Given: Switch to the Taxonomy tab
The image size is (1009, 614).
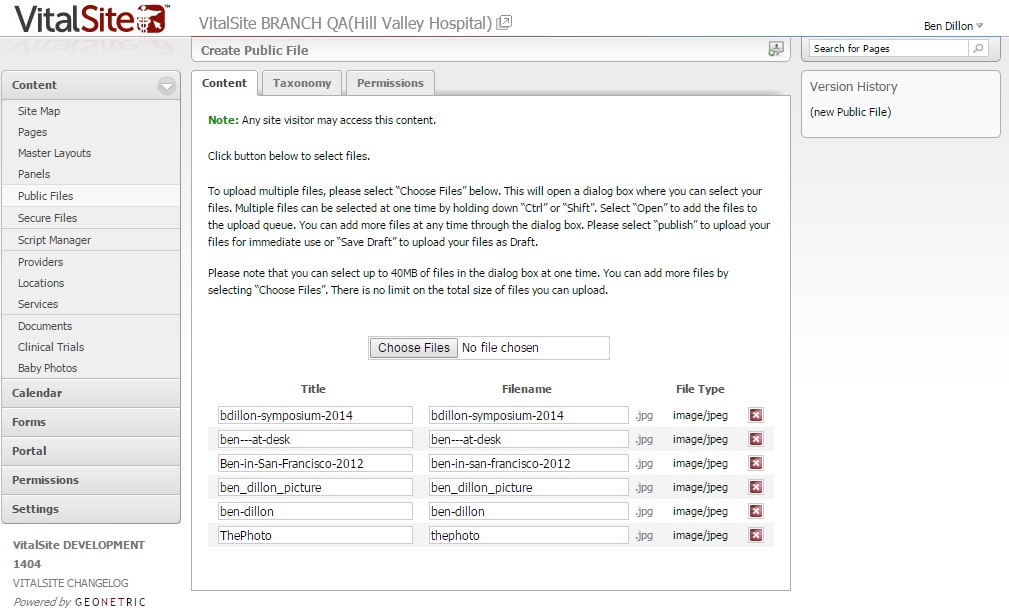Looking at the screenshot, I should click(x=302, y=83).
